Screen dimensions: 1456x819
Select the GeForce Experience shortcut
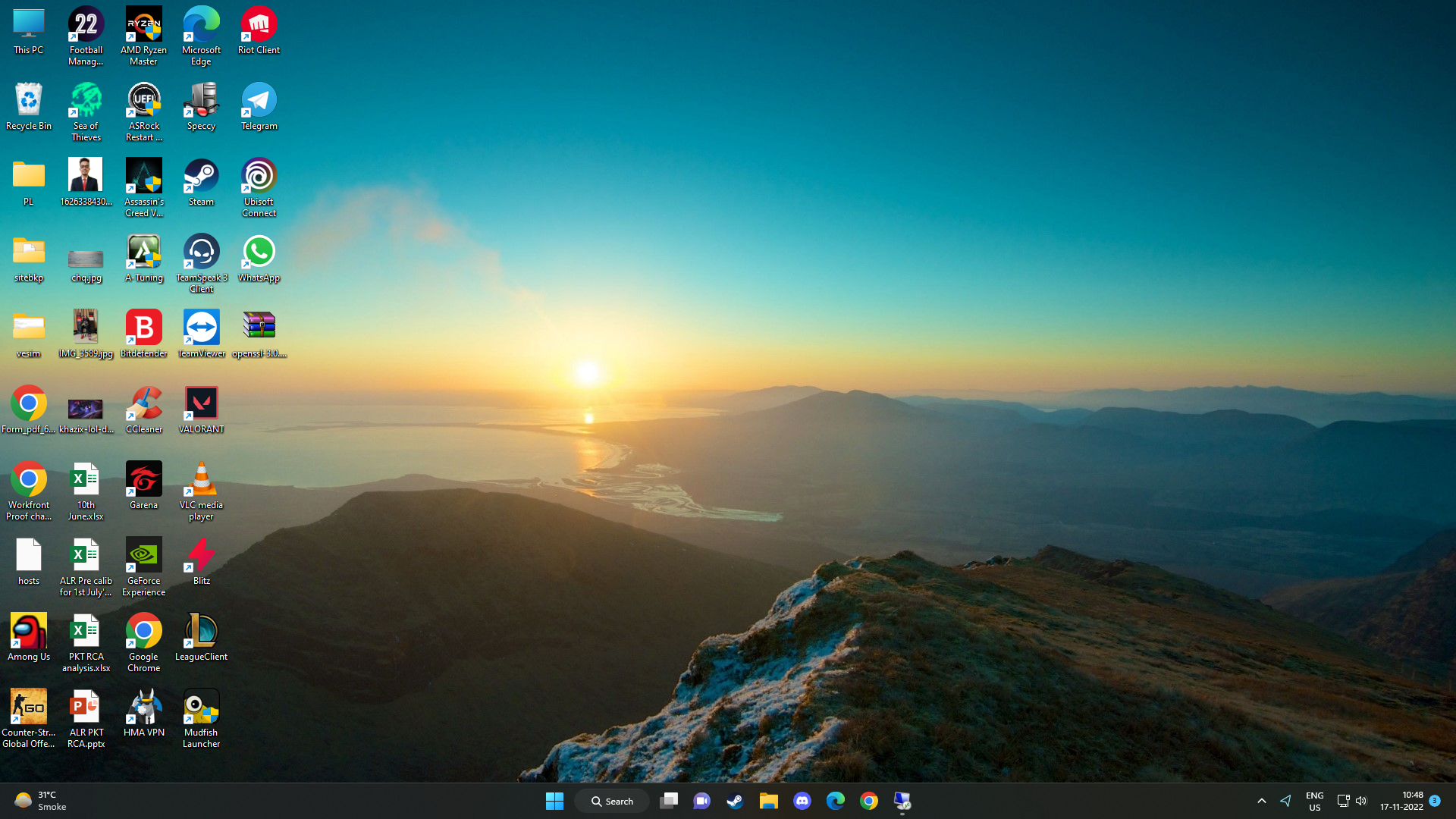point(143,567)
